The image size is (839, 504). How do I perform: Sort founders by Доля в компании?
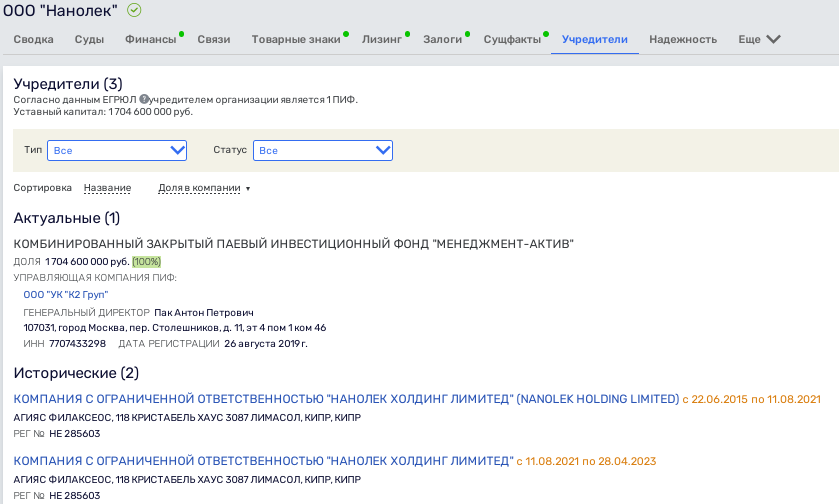coord(199,188)
